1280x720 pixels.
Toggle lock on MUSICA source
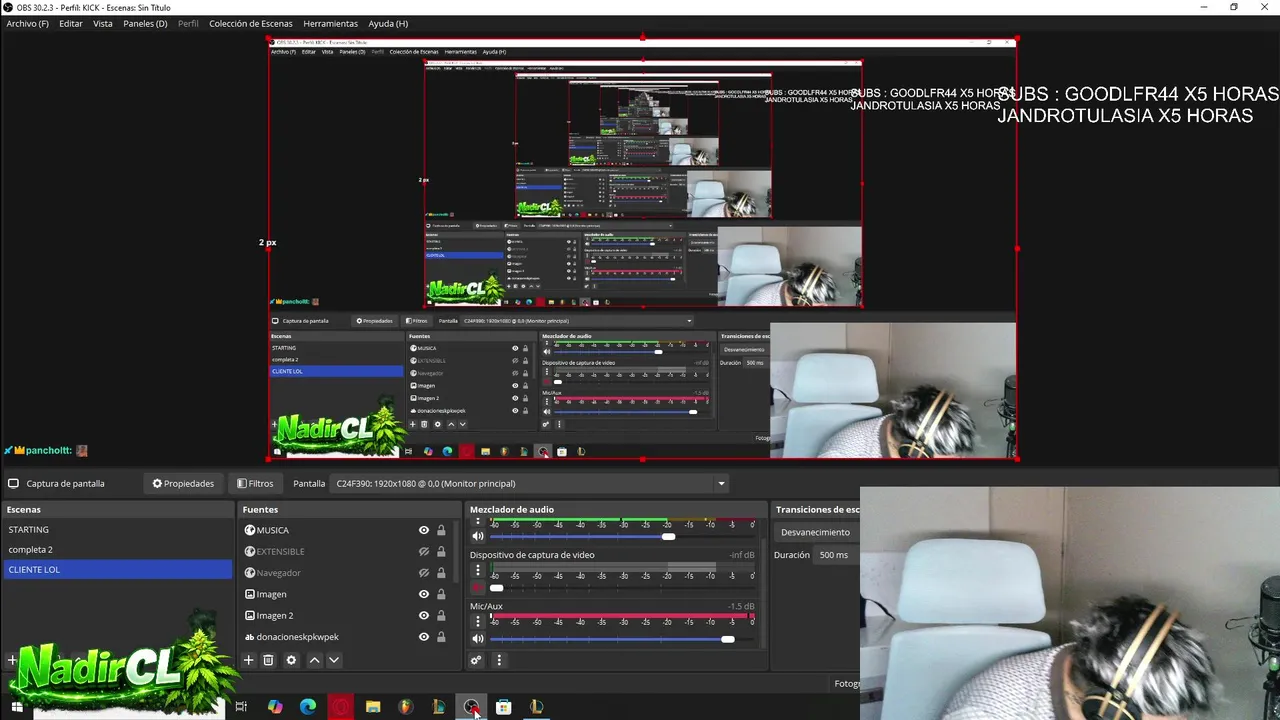click(x=441, y=531)
